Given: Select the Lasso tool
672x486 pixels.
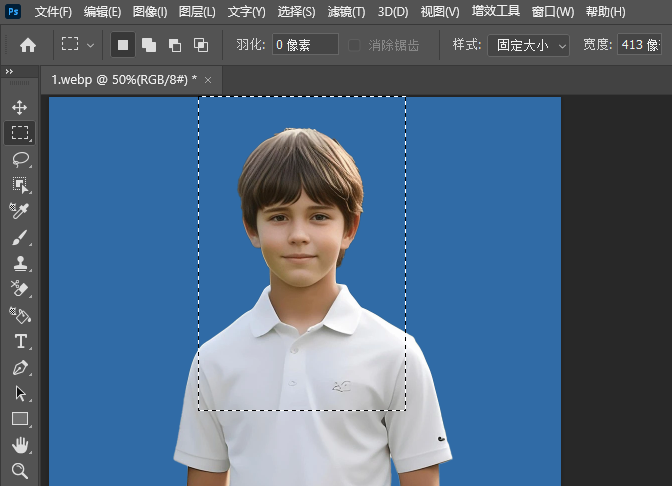Looking at the screenshot, I should click(20, 159).
